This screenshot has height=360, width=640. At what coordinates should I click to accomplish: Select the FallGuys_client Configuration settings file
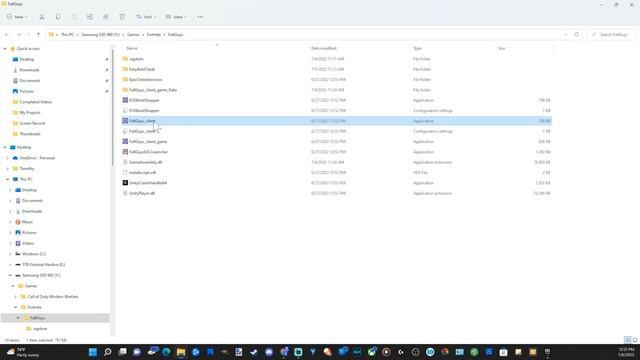coord(143,131)
